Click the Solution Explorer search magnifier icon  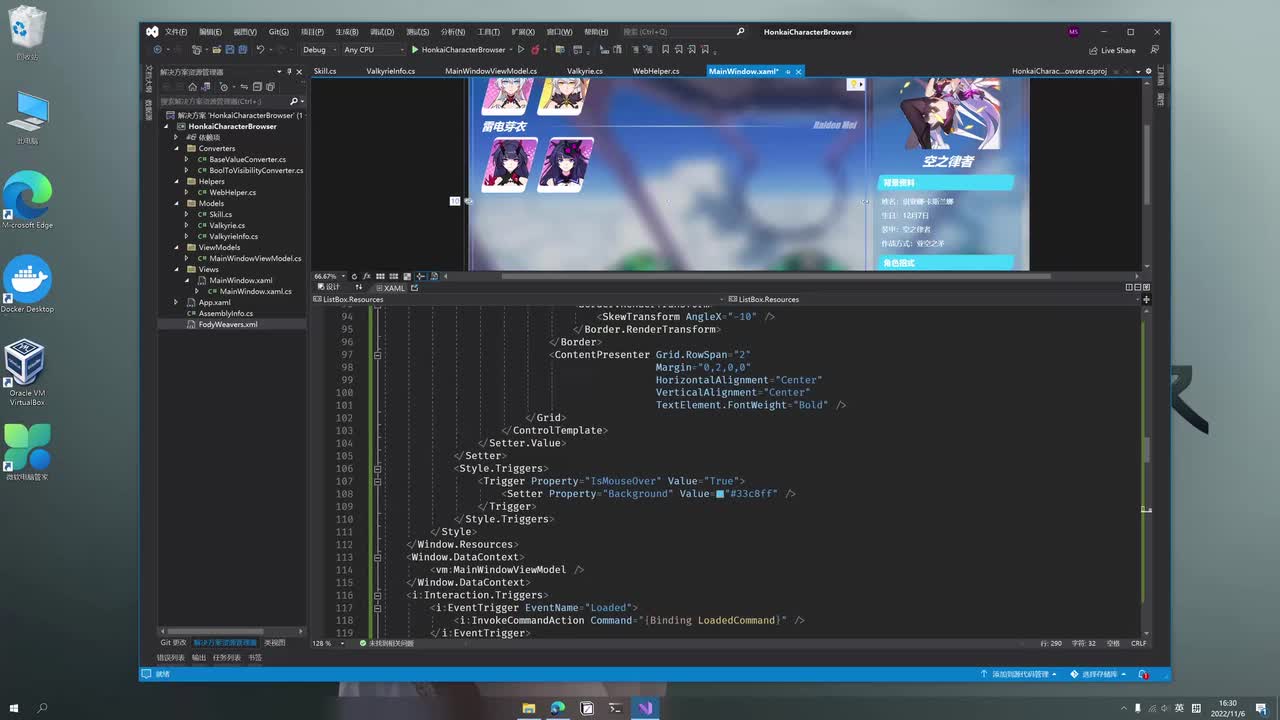coord(294,101)
